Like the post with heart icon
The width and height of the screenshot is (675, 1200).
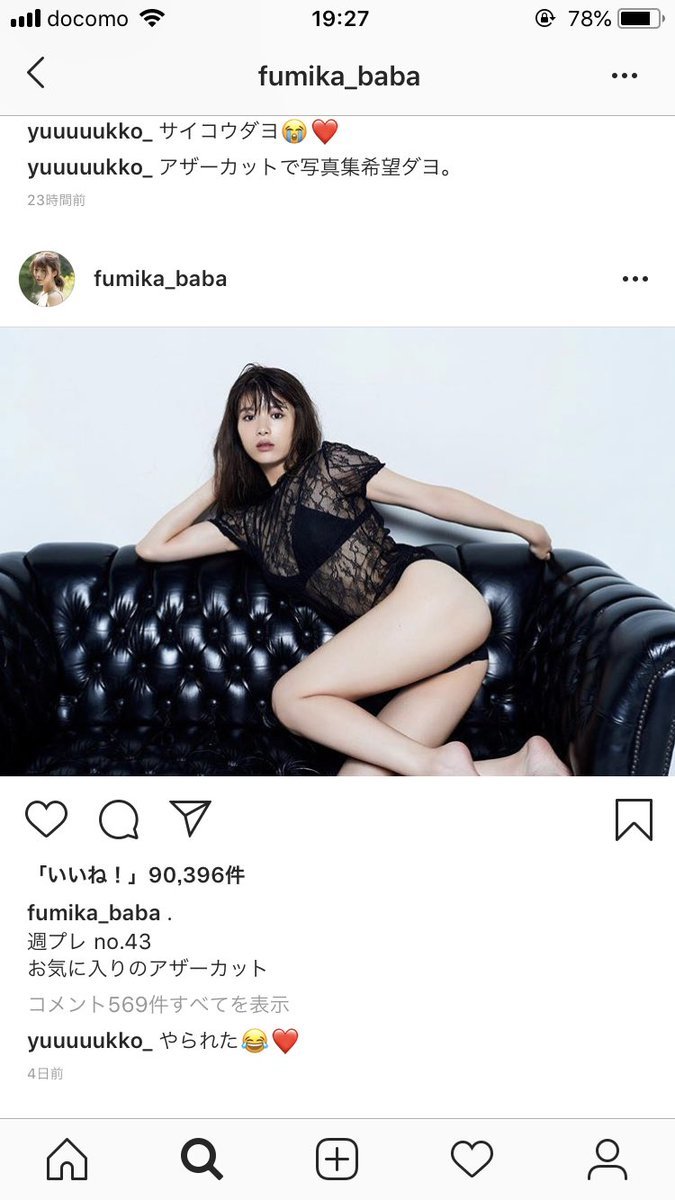coord(46,819)
